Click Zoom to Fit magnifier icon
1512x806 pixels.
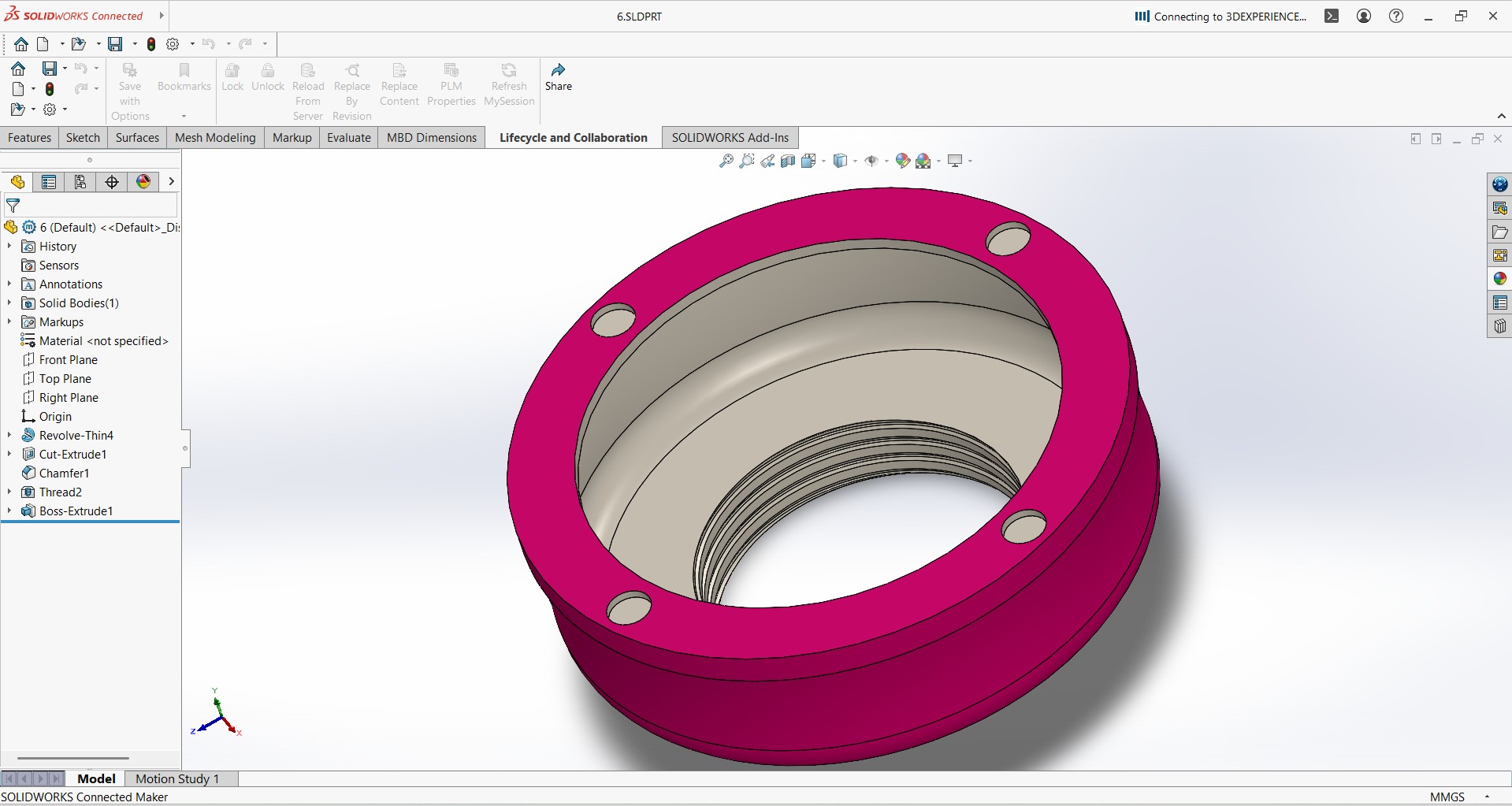[x=726, y=161]
